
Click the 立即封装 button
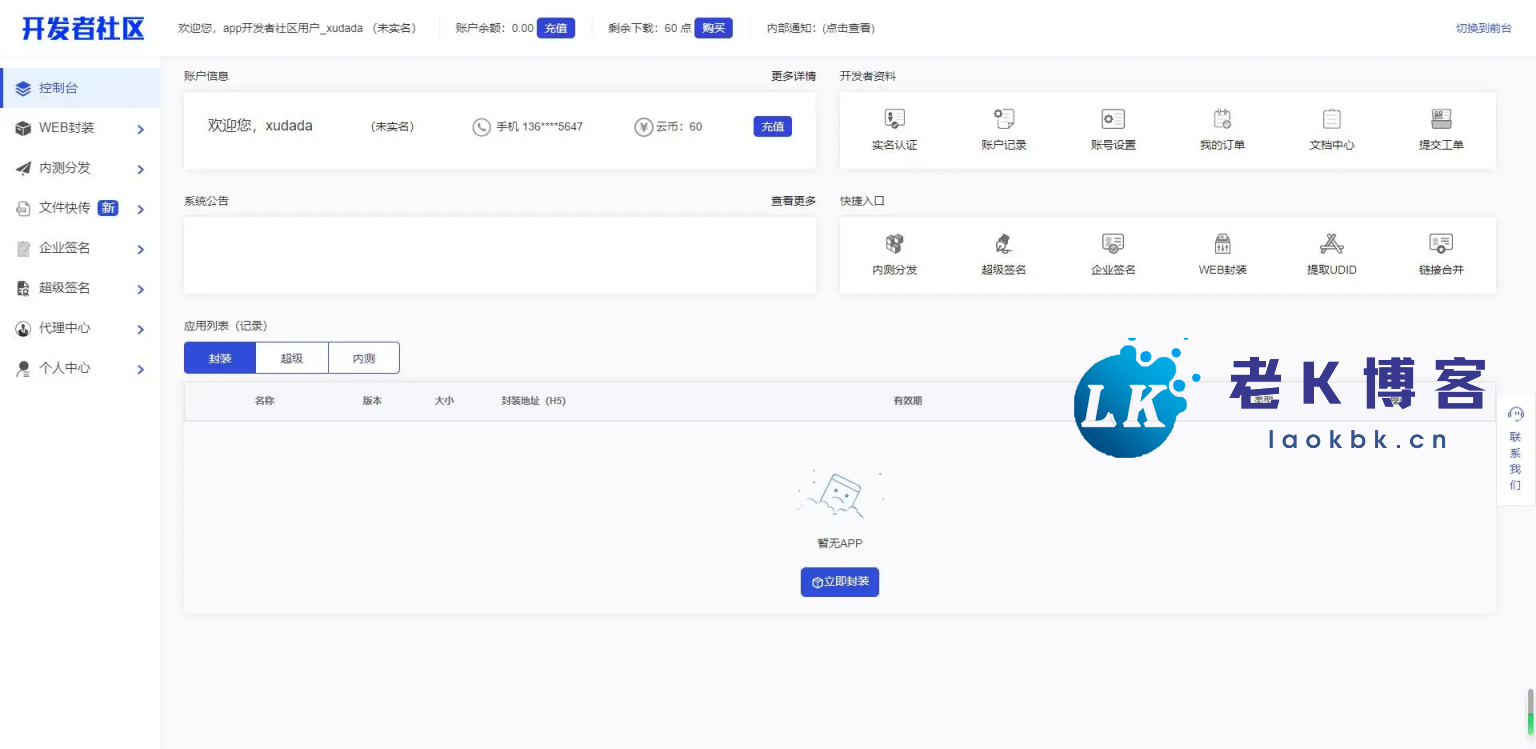coord(840,582)
